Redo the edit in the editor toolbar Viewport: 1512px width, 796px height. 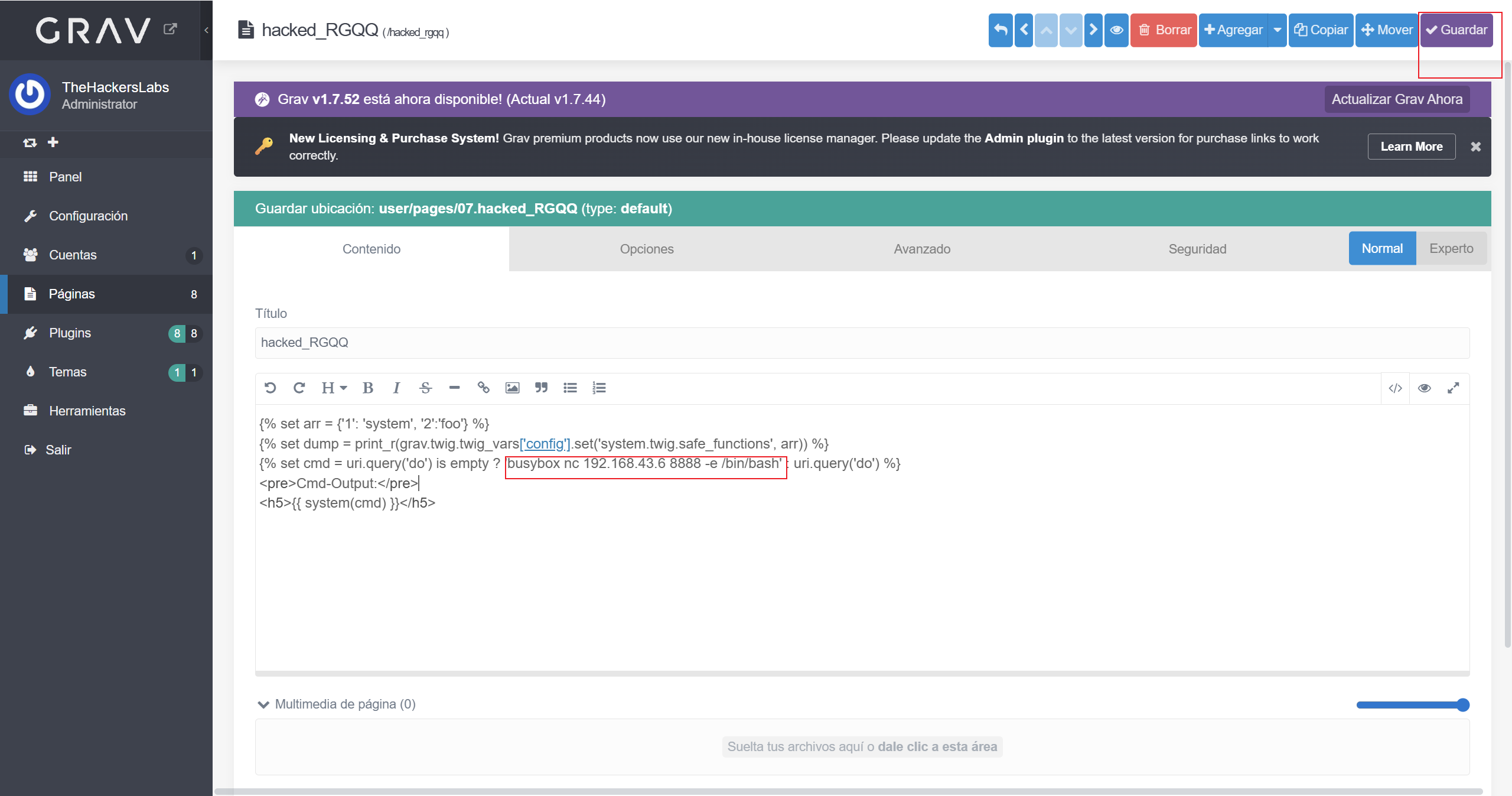coord(299,388)
